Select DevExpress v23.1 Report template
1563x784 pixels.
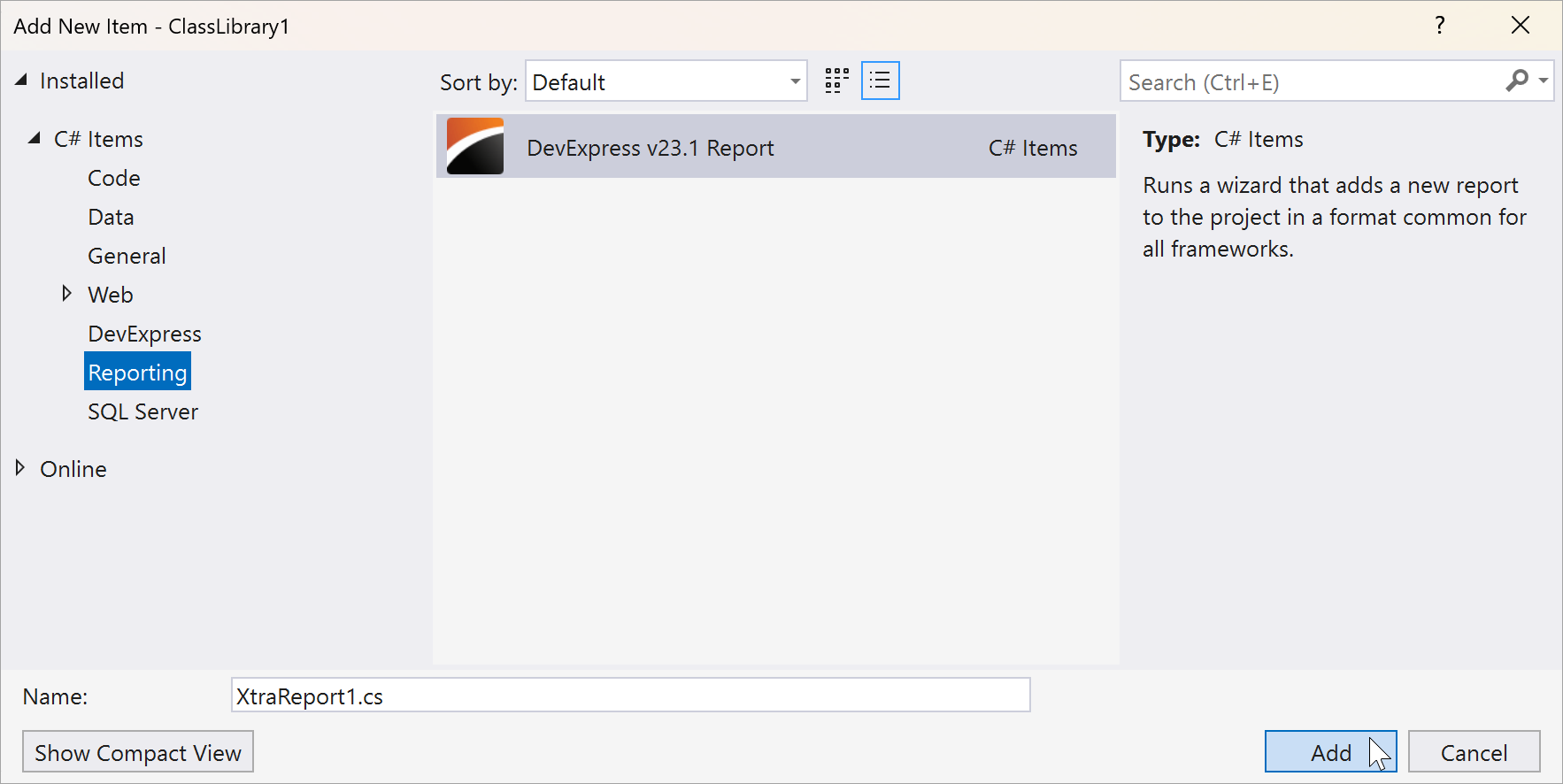(x=776, y=147)
